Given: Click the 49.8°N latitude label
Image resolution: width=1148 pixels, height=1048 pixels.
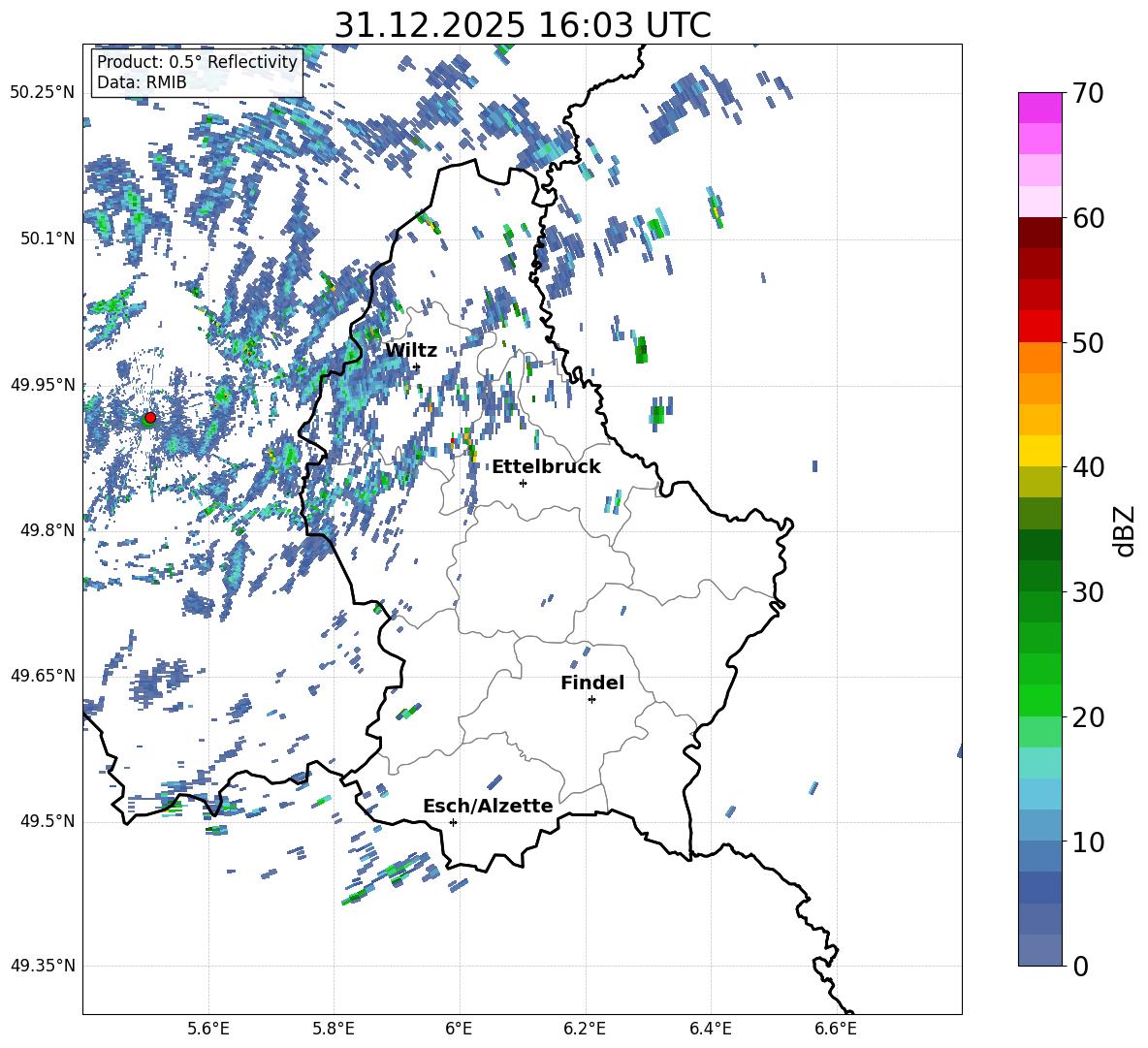Looking at the screenshot, I should pos(47,530).
